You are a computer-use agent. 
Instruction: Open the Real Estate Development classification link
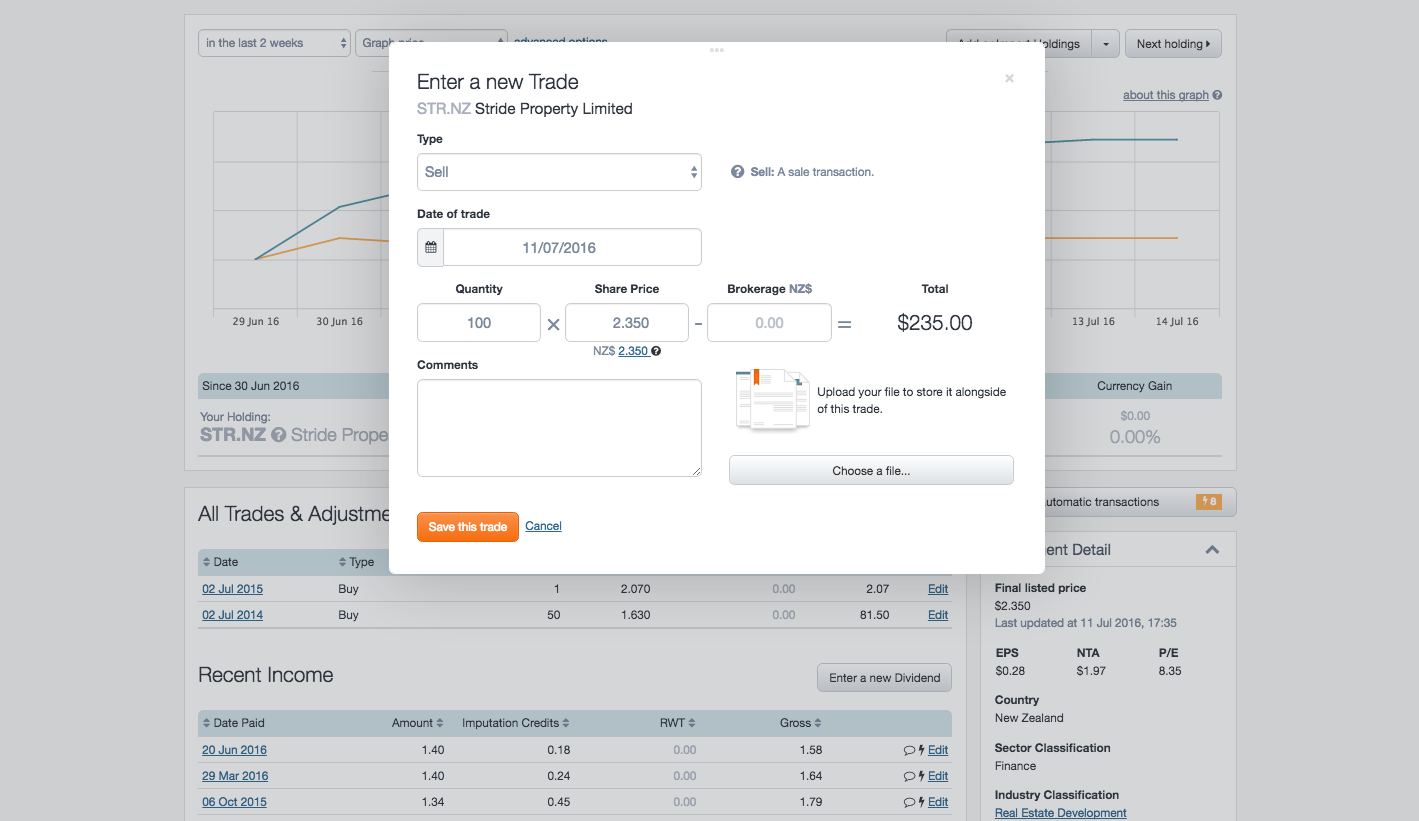[1060, 813]
